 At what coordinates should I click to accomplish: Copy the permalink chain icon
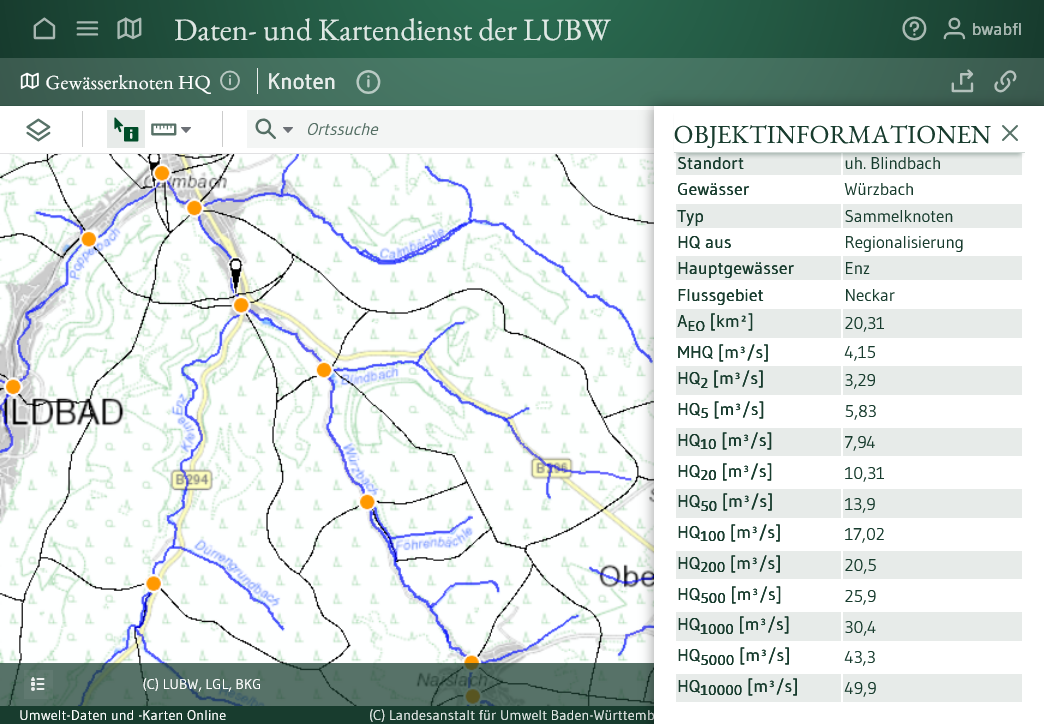coord(1005,81)
